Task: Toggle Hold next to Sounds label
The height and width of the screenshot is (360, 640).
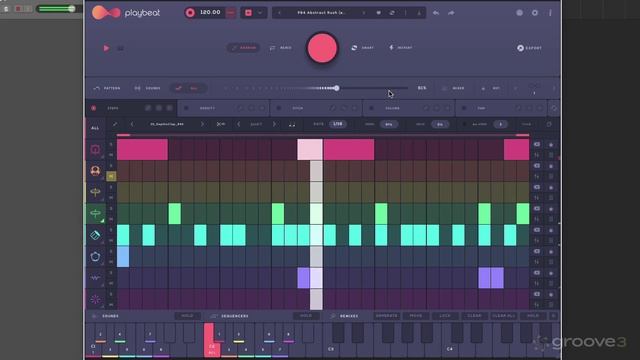Action: (187, 316)
